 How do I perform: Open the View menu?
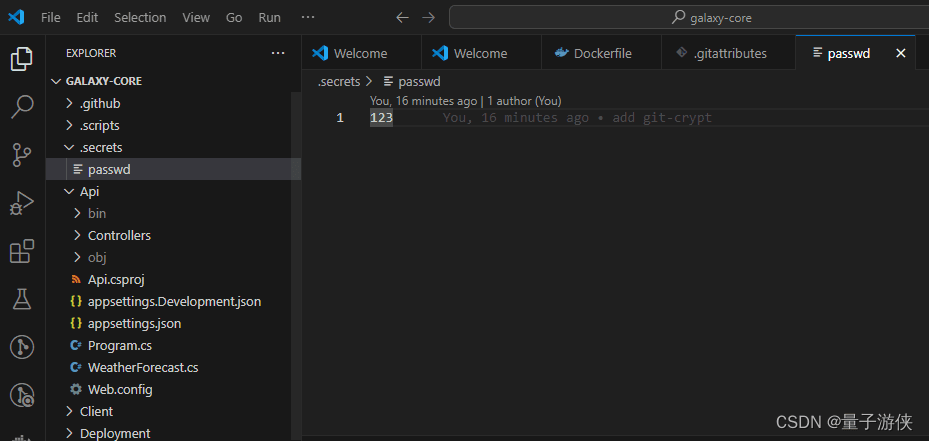(196, 18)
